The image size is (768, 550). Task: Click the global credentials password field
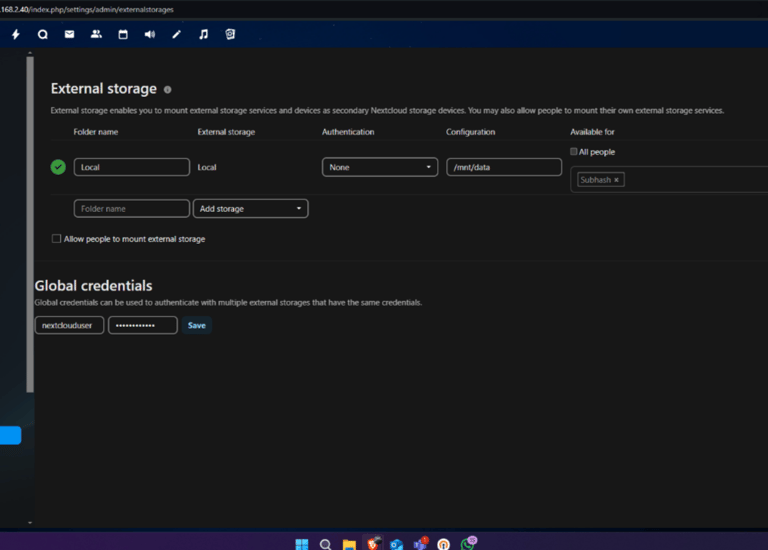coord(143,325)
